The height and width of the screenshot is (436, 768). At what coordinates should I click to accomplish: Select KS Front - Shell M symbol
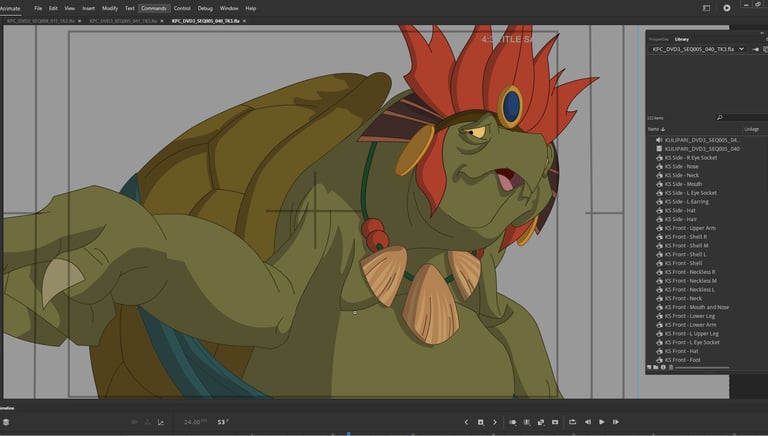tap(686, 246)
